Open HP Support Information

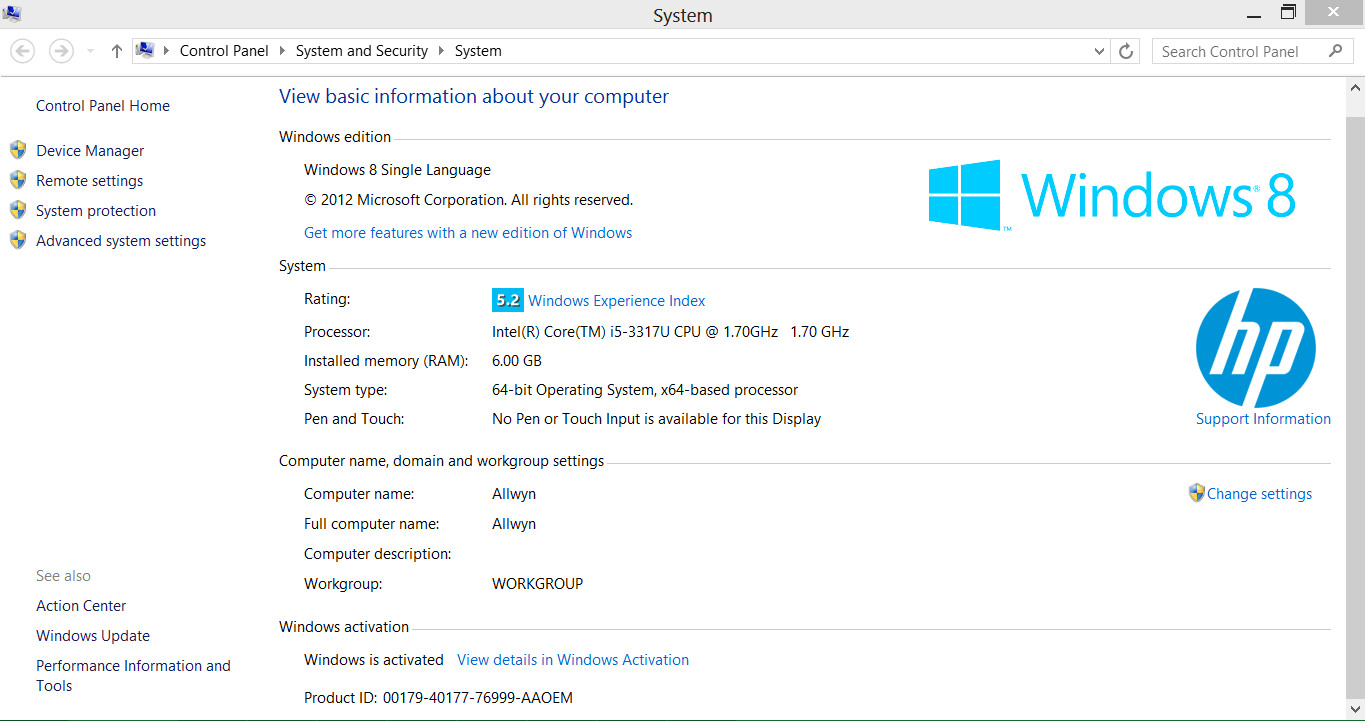click(1263, 419)
